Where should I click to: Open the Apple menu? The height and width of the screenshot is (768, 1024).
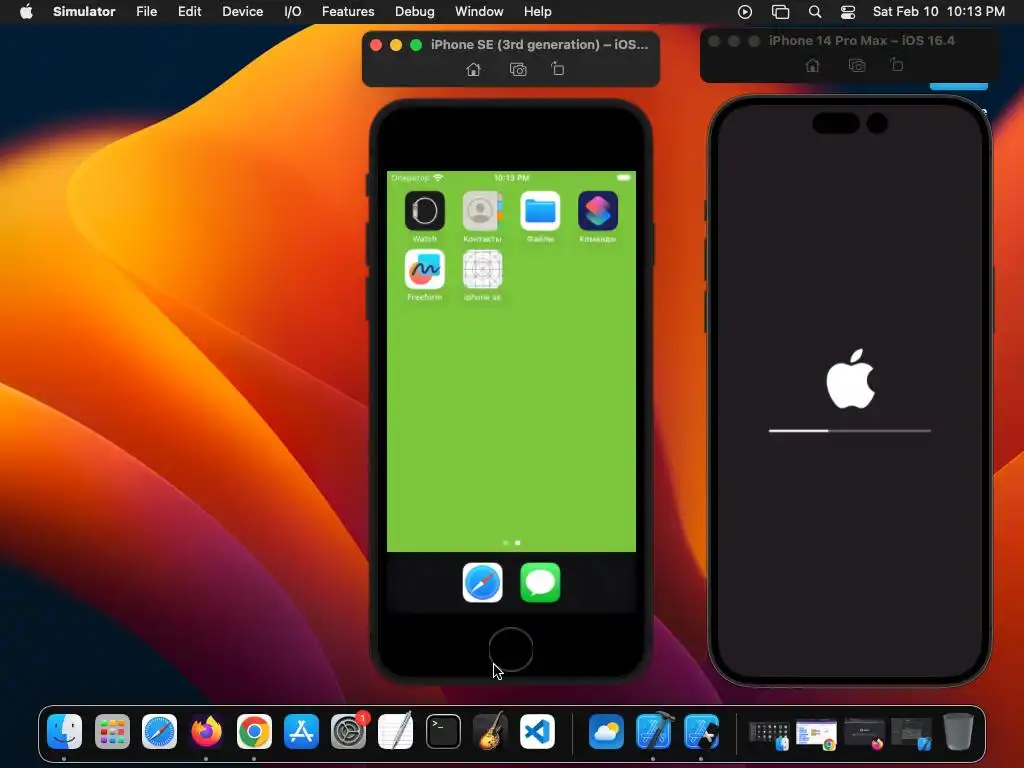[x=26, y=12]
